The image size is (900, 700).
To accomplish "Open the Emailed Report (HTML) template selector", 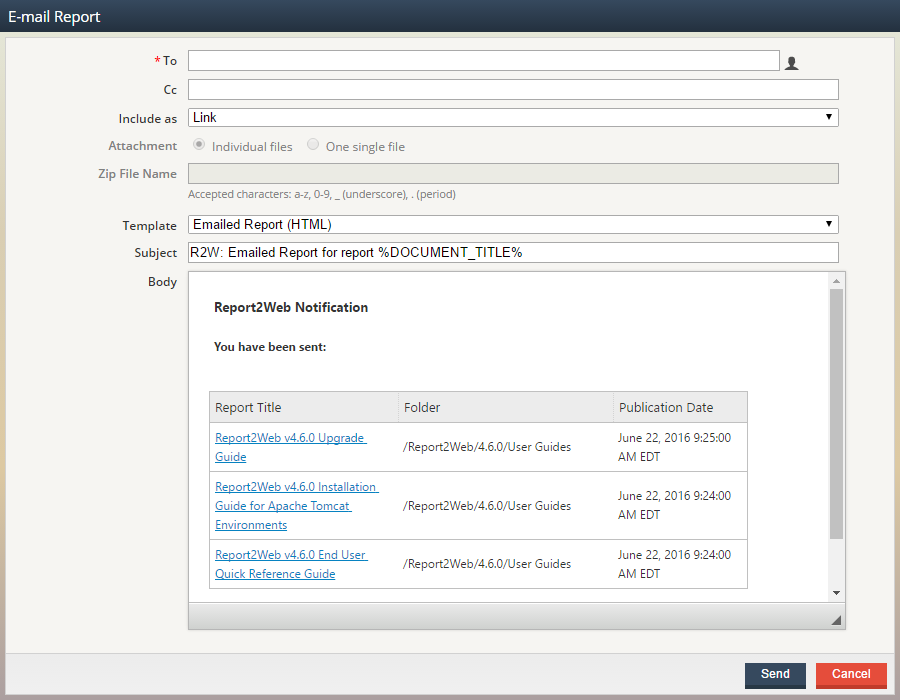I will 500,224.
